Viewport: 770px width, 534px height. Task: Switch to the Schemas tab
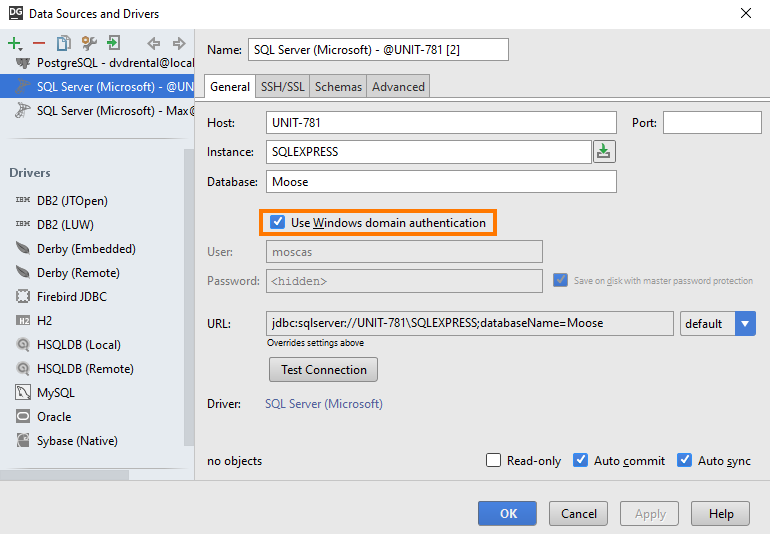(x=338, y=86)
